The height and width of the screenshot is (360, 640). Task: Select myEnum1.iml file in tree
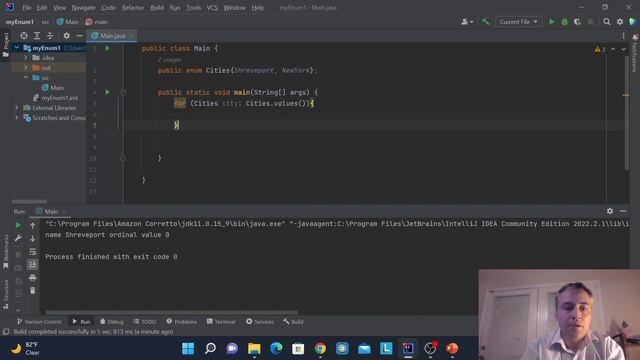pos(55,98)
